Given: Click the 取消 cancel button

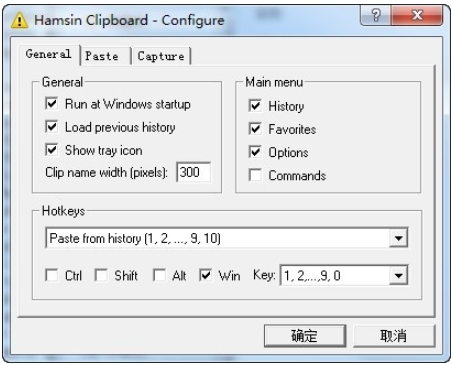Looking at the screenshot, I should 394,336.
